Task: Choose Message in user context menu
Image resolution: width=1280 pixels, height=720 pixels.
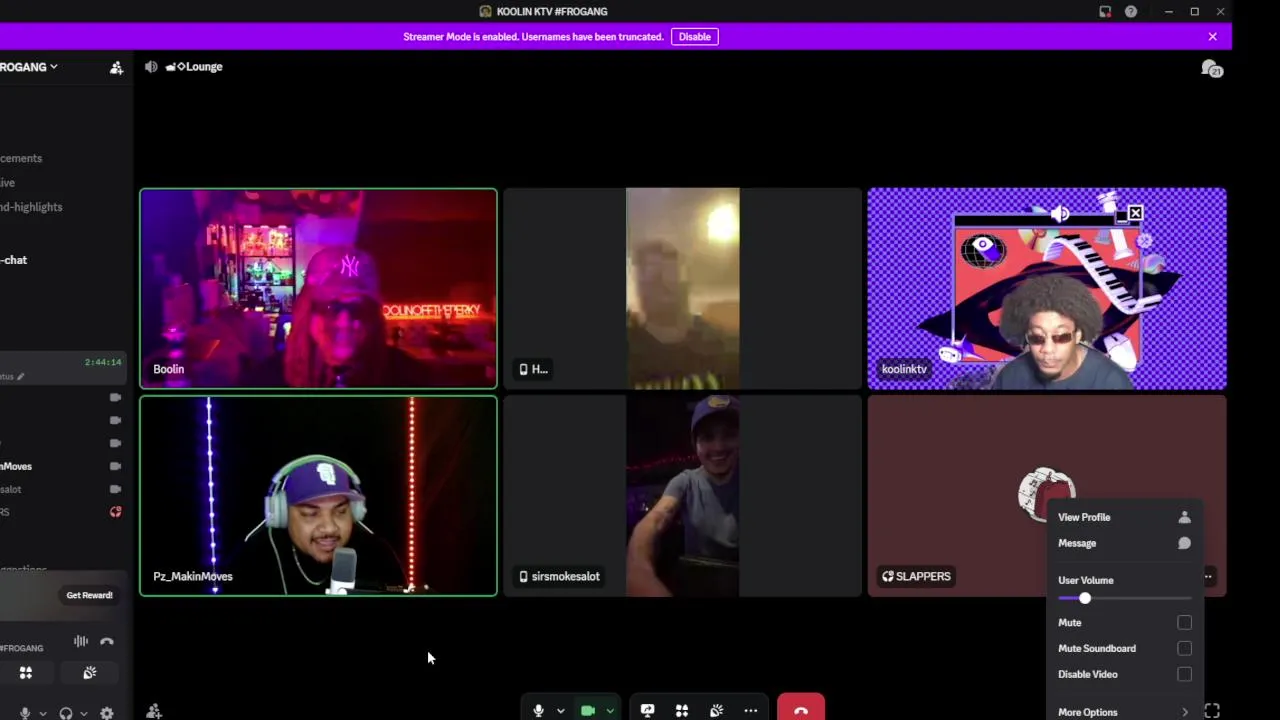Action: coord(1124,543)
